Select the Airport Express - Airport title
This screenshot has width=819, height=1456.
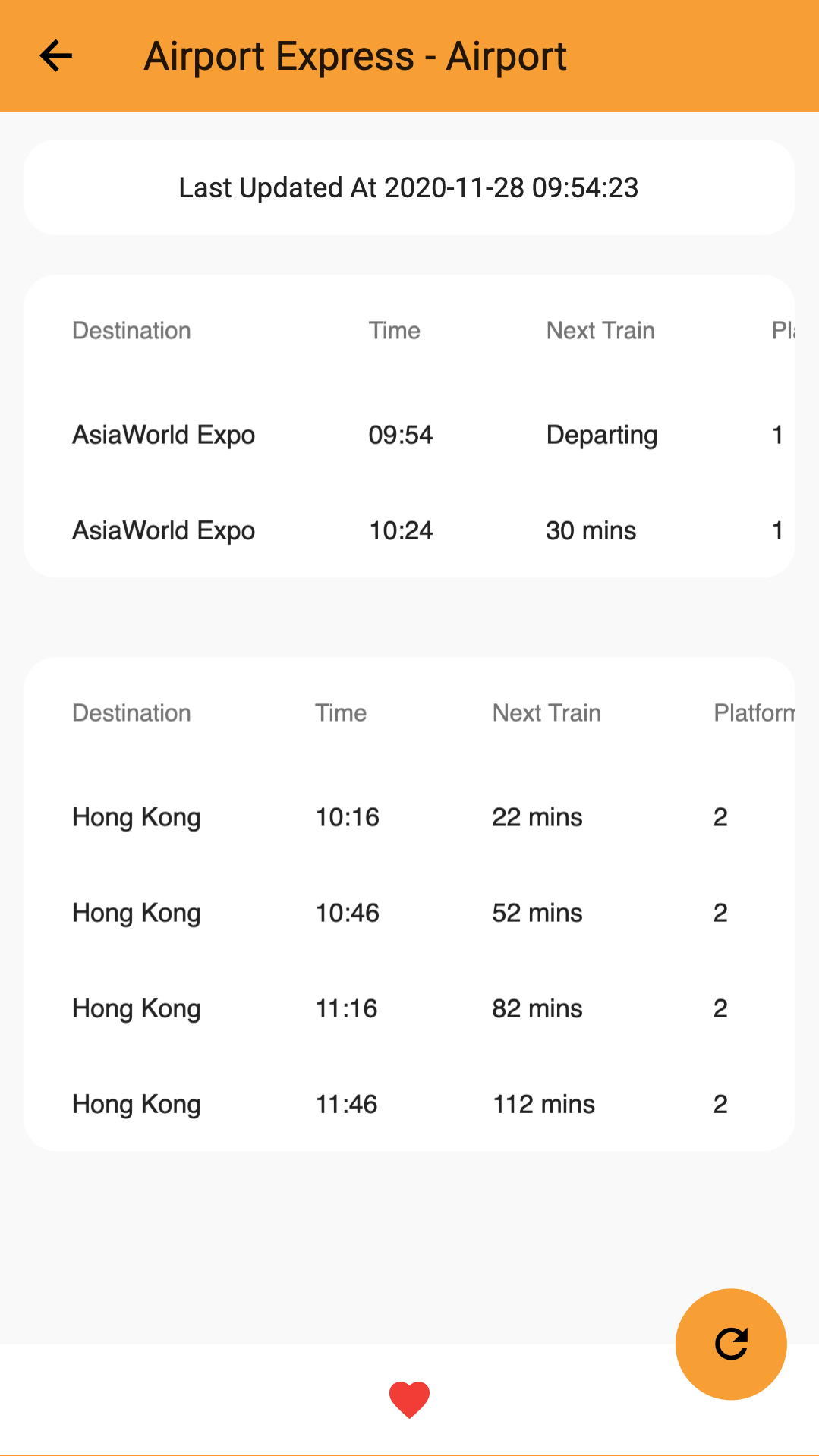[355, 56]
